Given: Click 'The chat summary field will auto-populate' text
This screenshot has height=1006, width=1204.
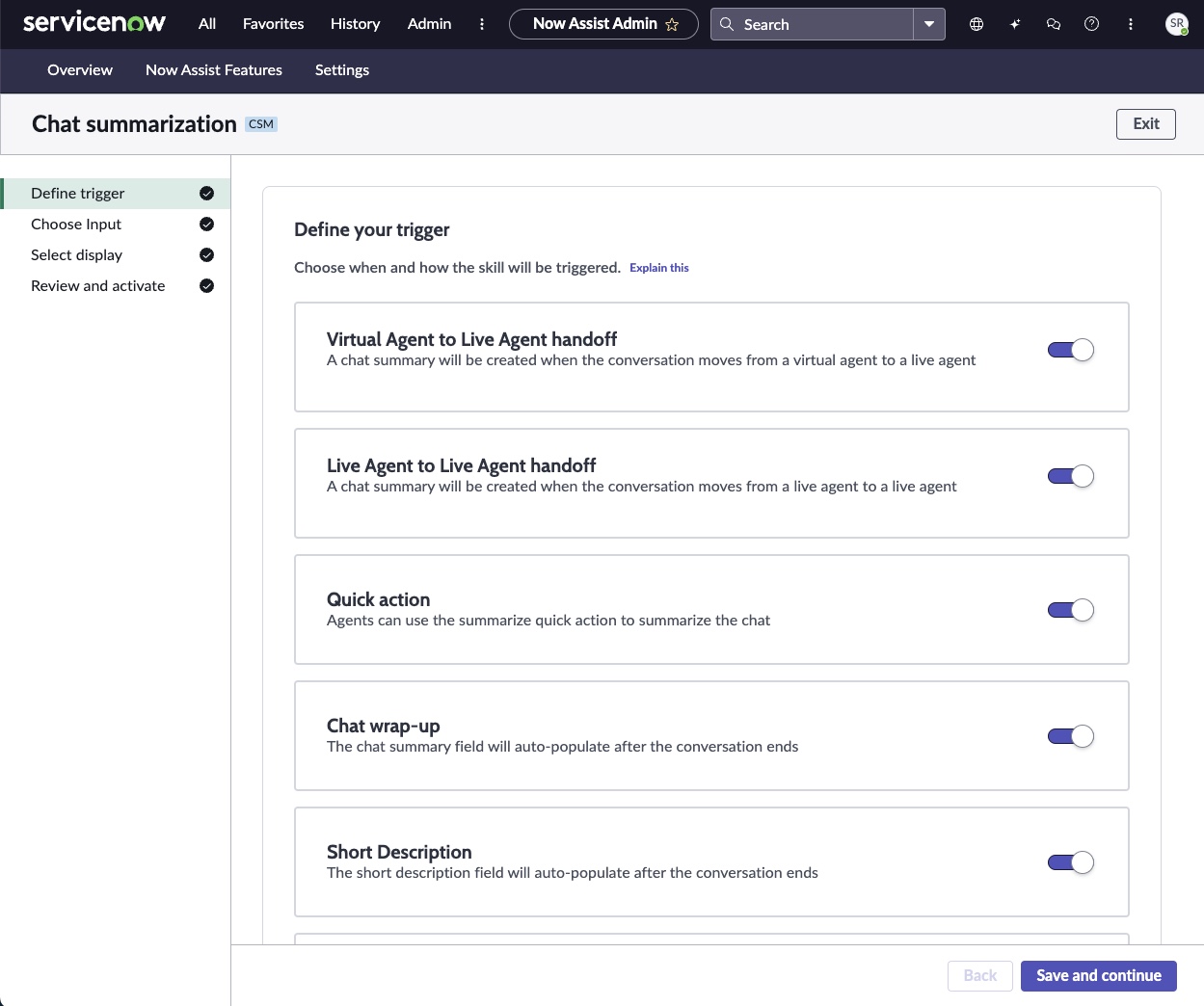Looking at the screenshot, I should 563,747.
